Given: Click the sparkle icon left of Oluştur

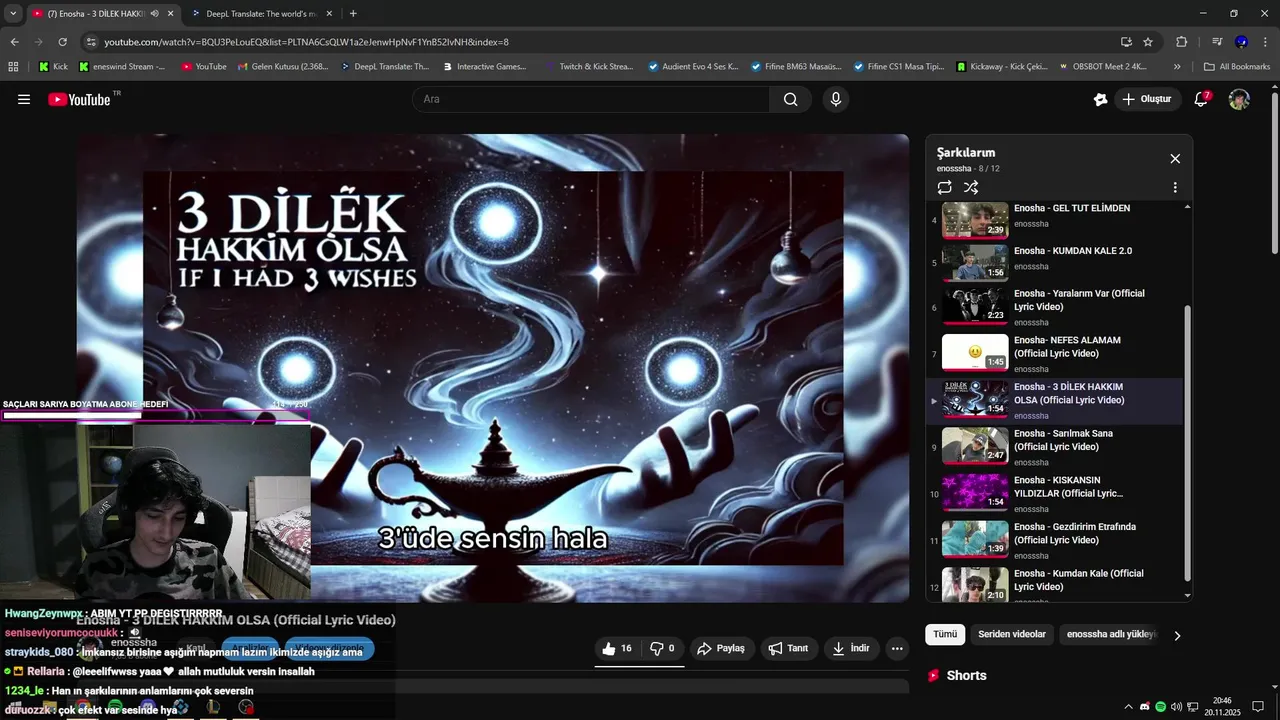Looking at the screenshot, I should 1100,99.
